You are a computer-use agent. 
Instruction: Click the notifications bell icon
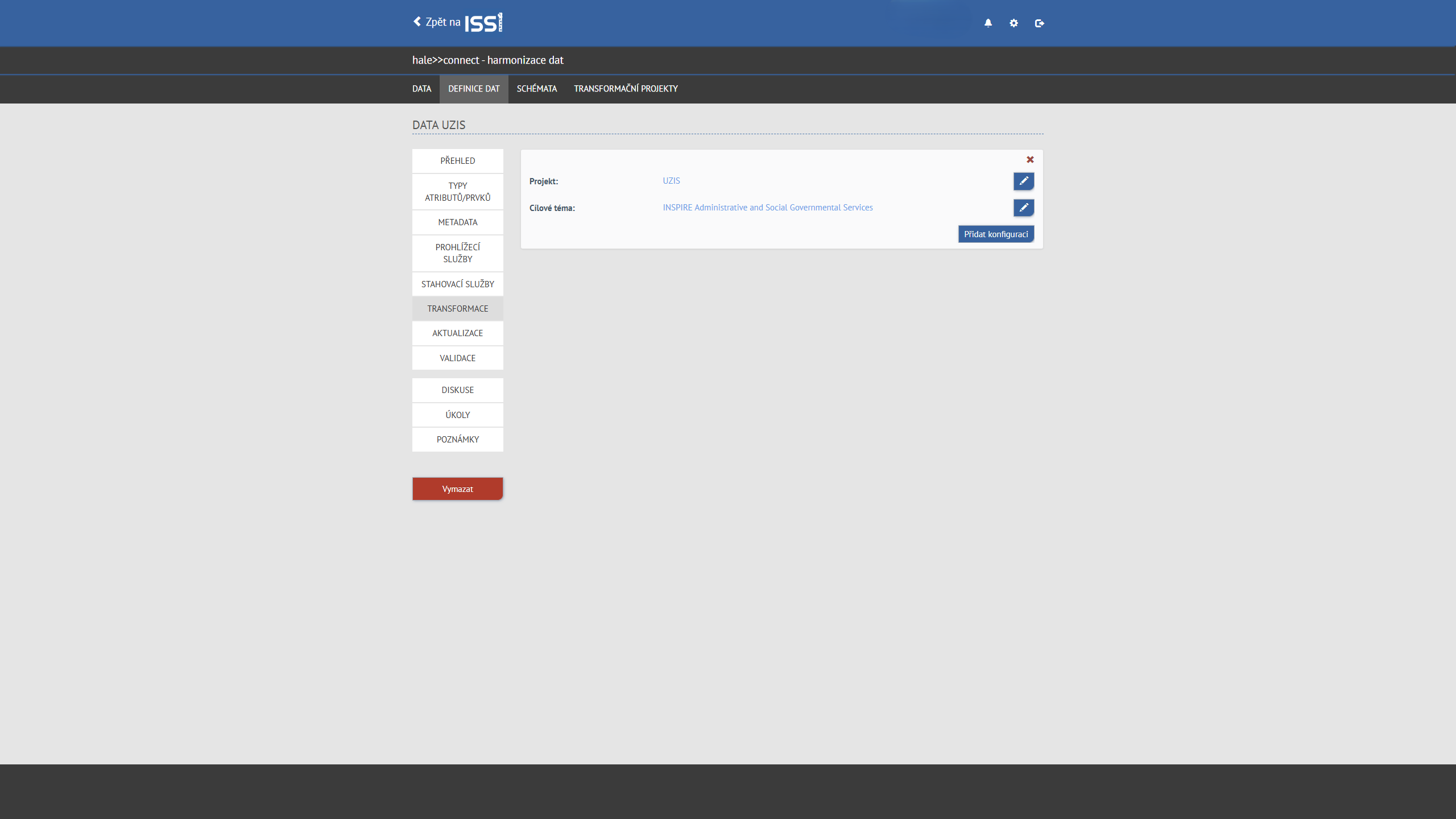[x=988, y=23]
